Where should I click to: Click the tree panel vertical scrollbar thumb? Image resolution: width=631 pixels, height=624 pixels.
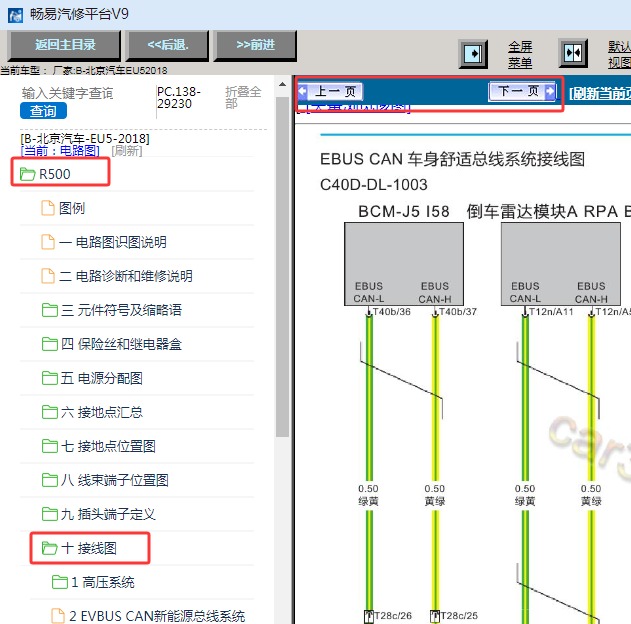tap(283, 266)
